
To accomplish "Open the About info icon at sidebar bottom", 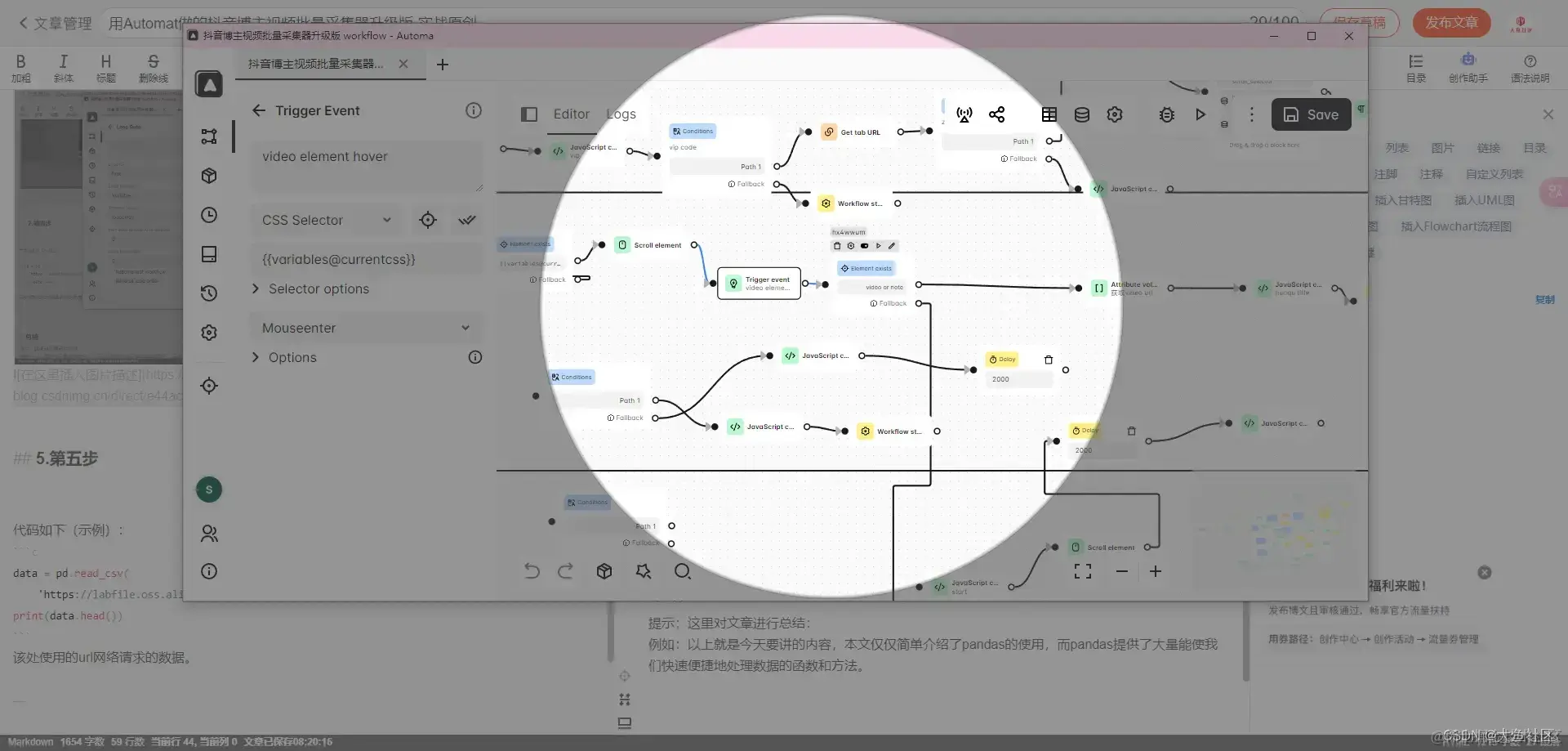I will [209, 571].
